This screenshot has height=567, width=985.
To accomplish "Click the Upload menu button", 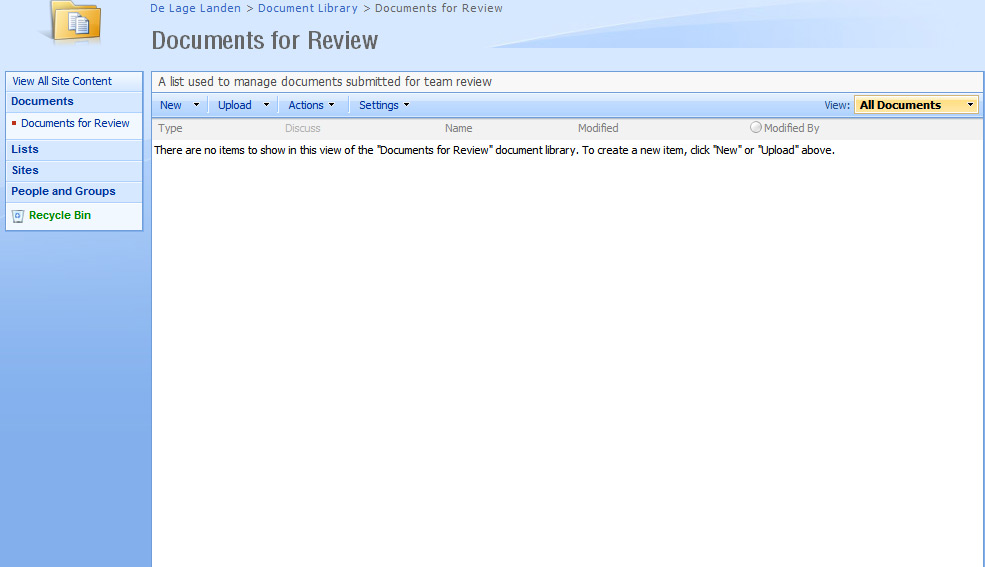I will [235, 105].
